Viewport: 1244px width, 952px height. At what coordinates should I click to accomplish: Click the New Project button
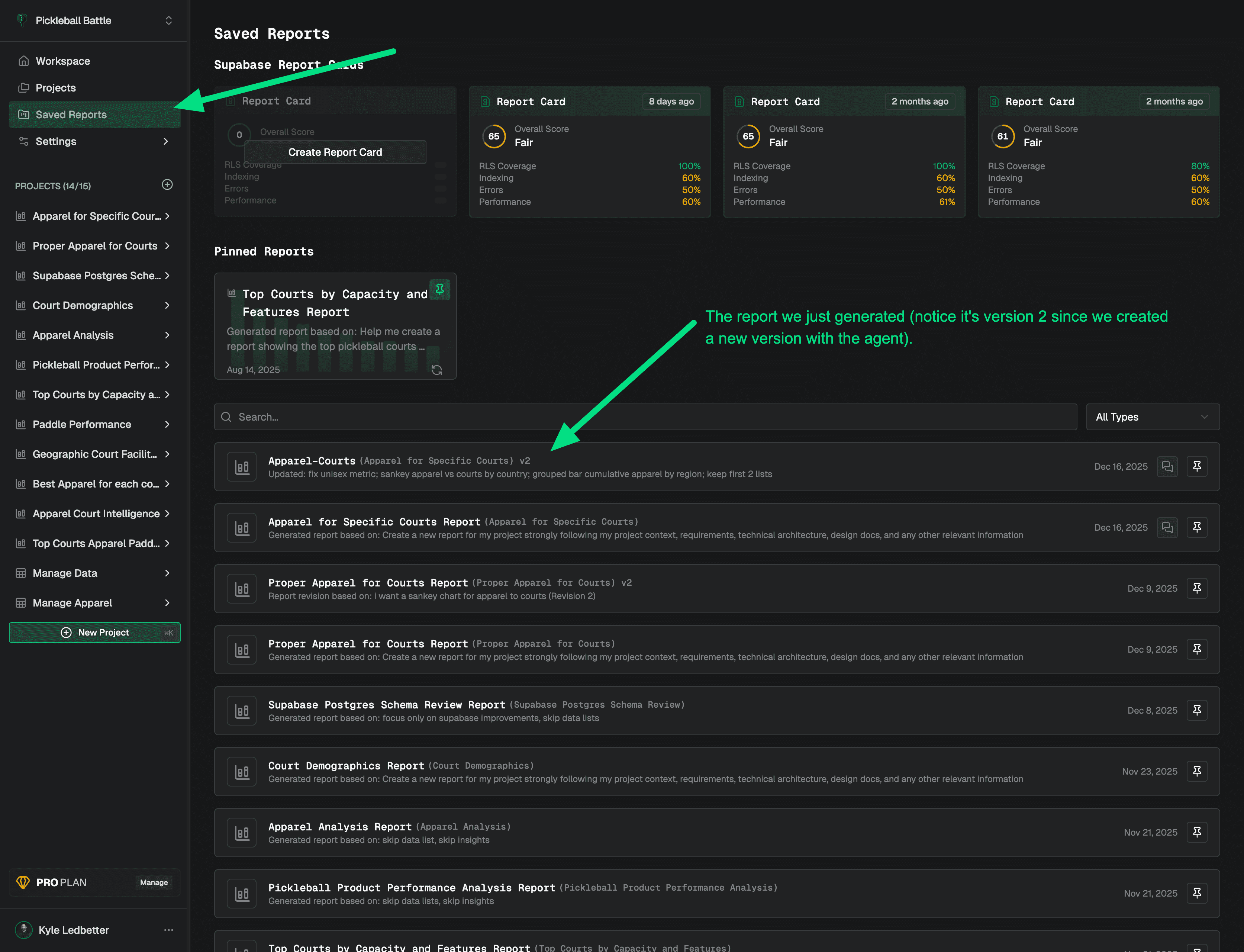tap(94, 633)
